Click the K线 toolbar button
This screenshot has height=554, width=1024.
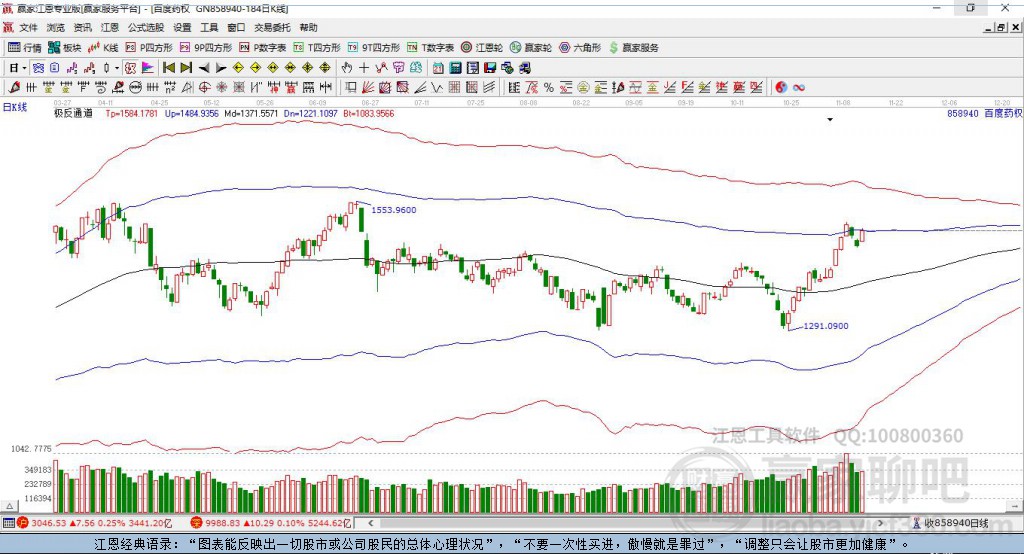pyautogui.click(x=103, y=48)
